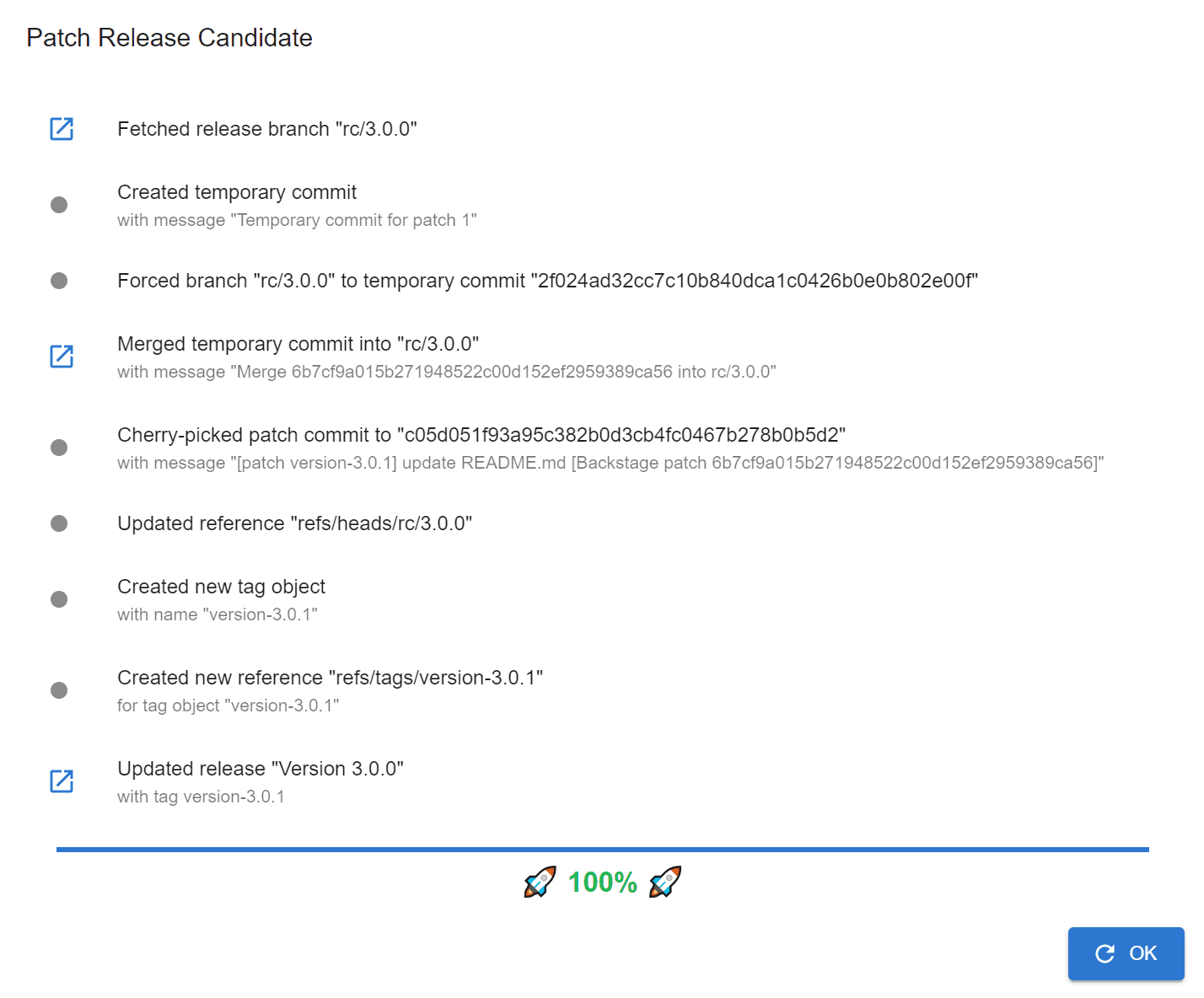
Task: Select the 'Fetched release branch "rc/3.0.0"' text
Action: (x=267, y=129)
